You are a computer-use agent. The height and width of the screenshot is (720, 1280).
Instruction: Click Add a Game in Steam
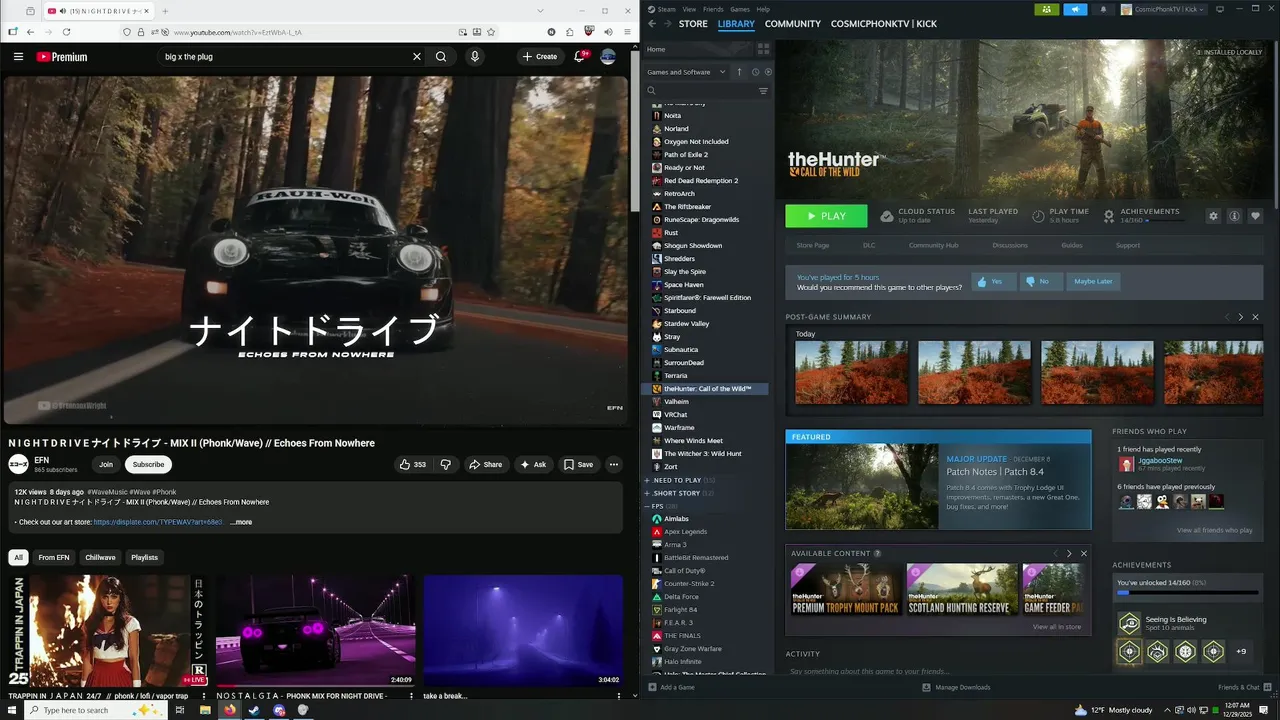click(671, 687)
